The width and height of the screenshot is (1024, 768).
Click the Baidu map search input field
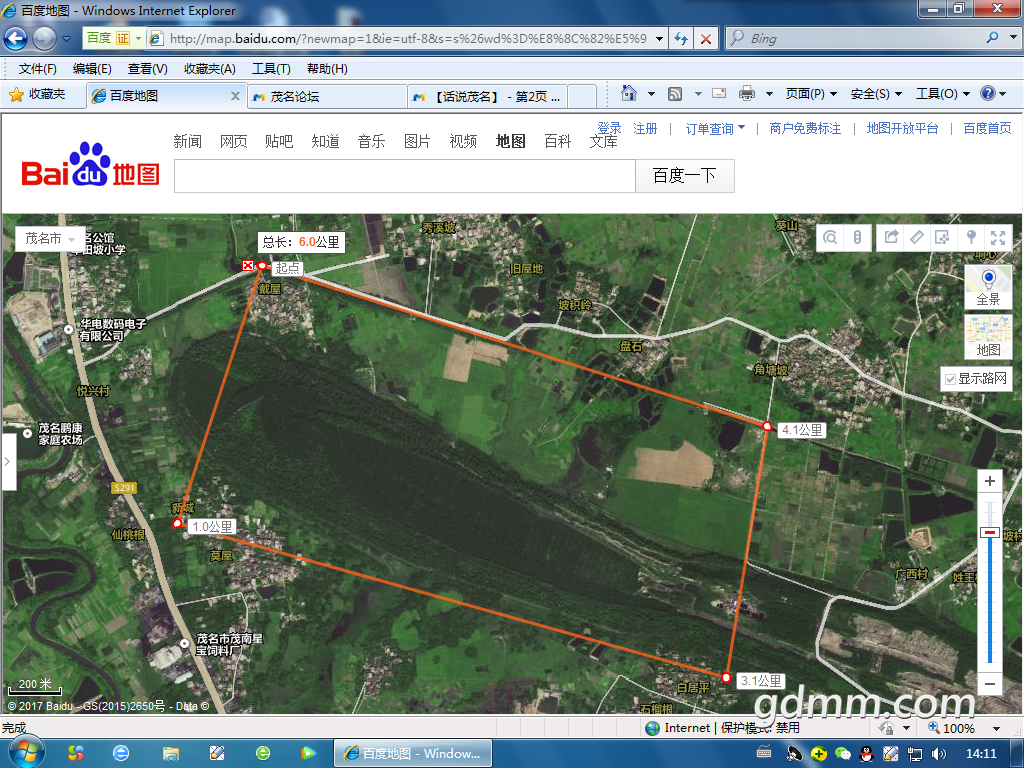[x=404, y=176]
